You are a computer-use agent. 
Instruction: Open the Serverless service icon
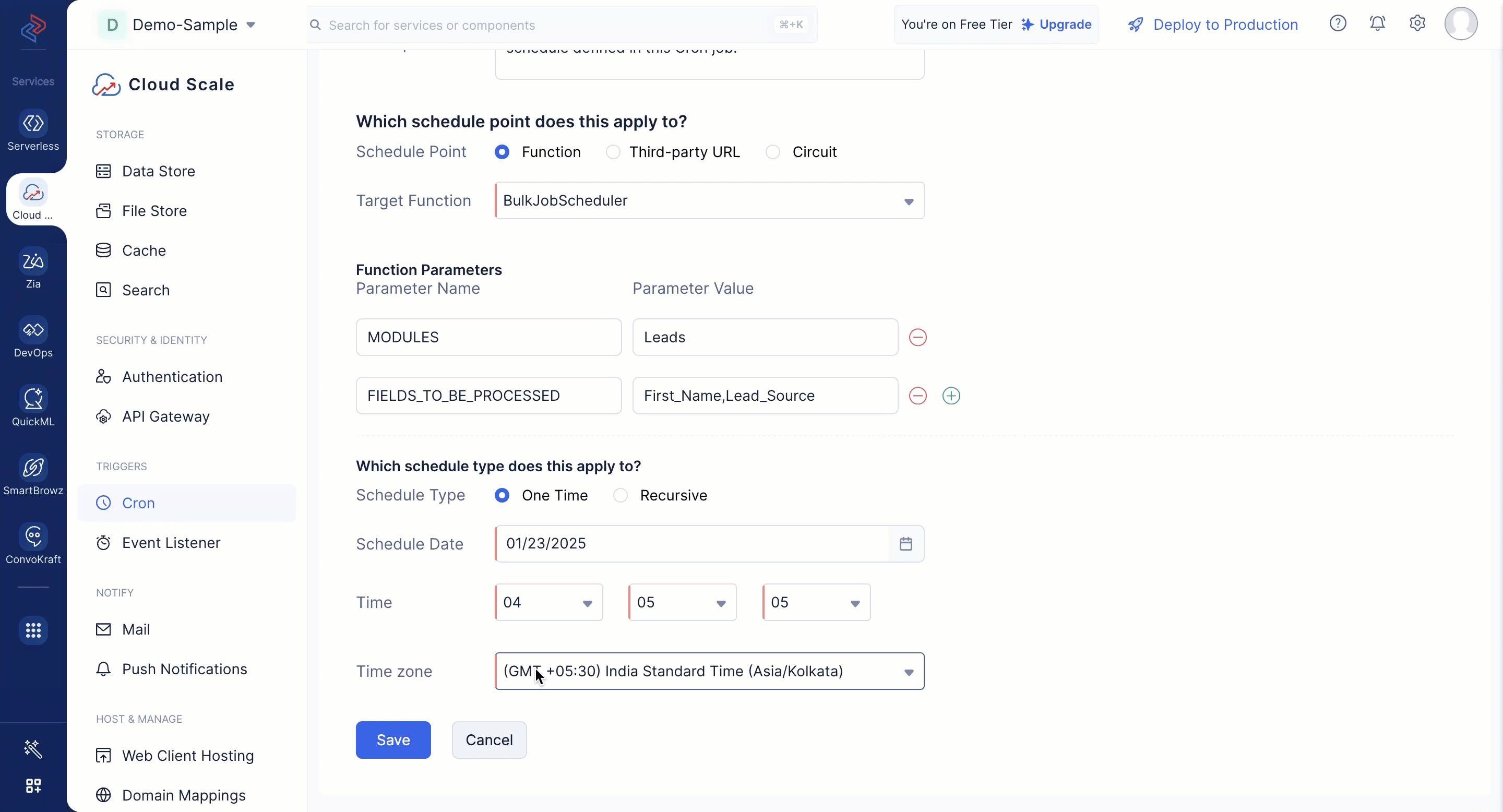coord(33,124)
